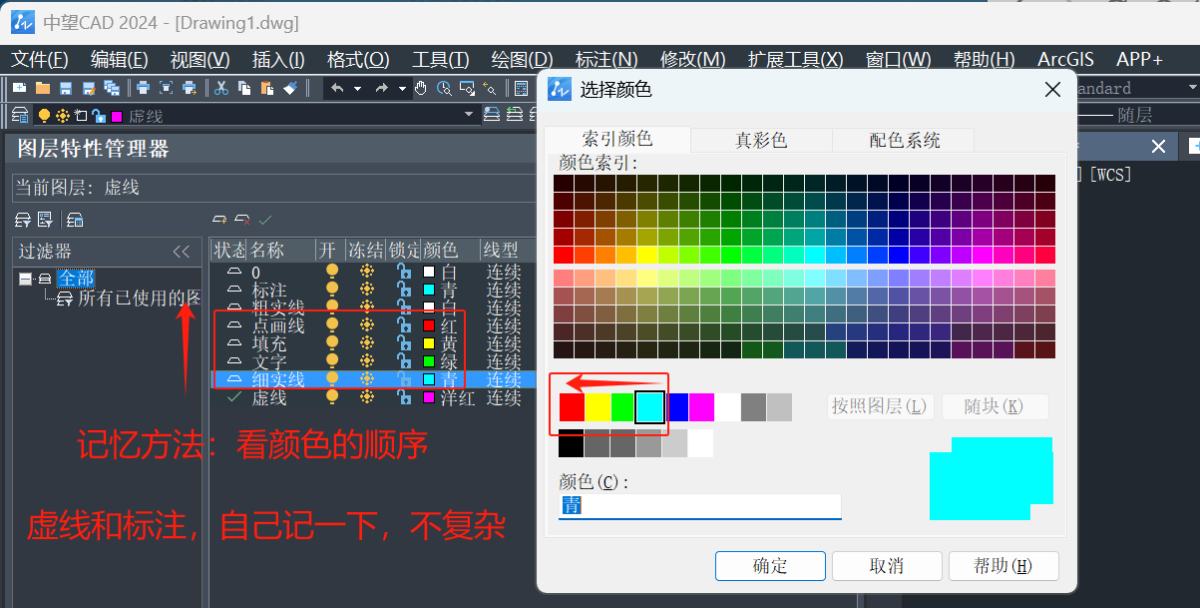Click the Delete Layer icon with red X
Screen dimensions: 1200x608
tap(242, 219)
